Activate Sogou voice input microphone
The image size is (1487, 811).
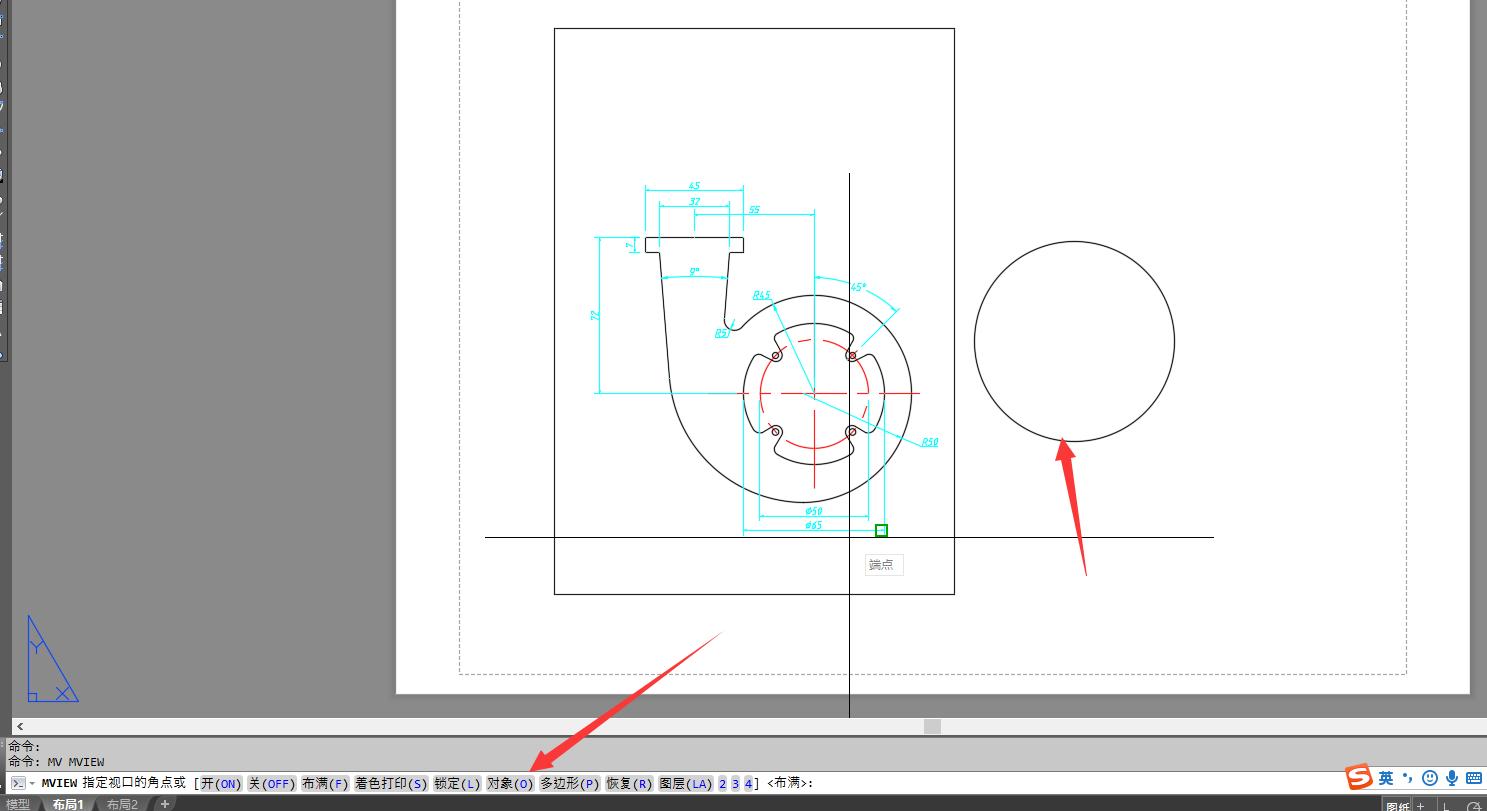pos(1452,778)
